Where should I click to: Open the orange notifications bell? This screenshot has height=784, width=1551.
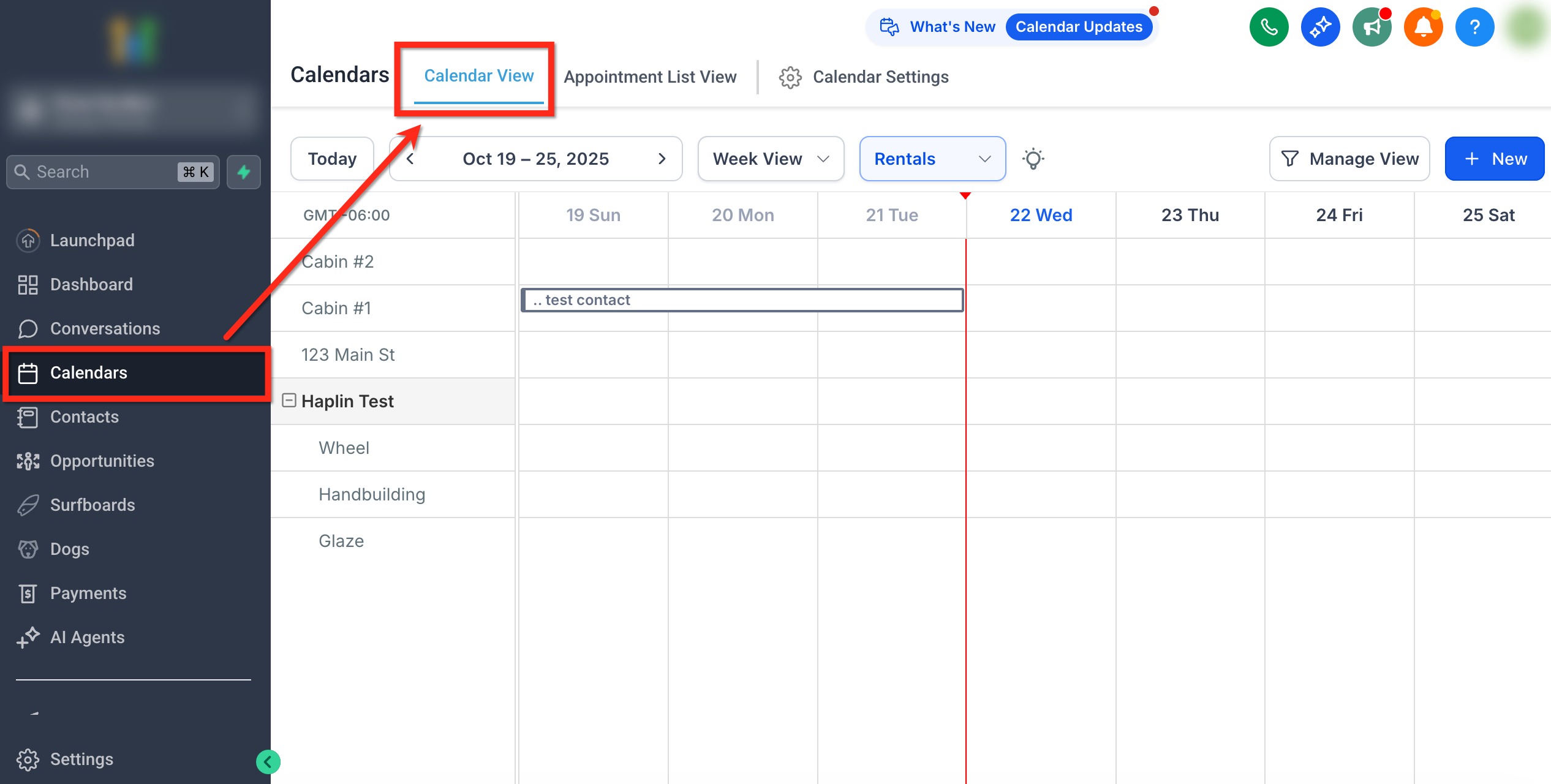pos(1423,27)
